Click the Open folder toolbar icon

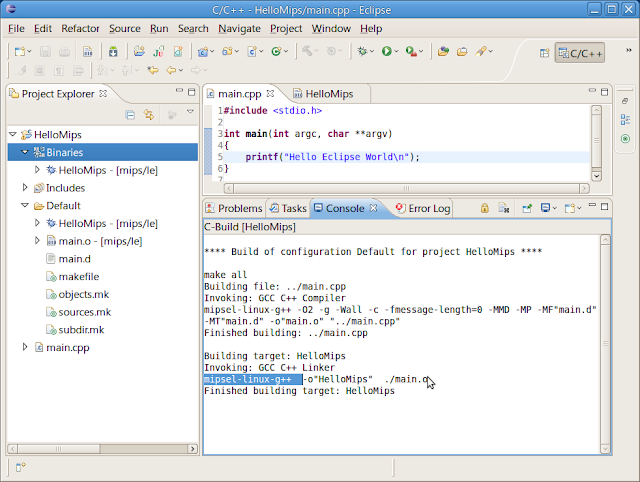pos(462,51)
